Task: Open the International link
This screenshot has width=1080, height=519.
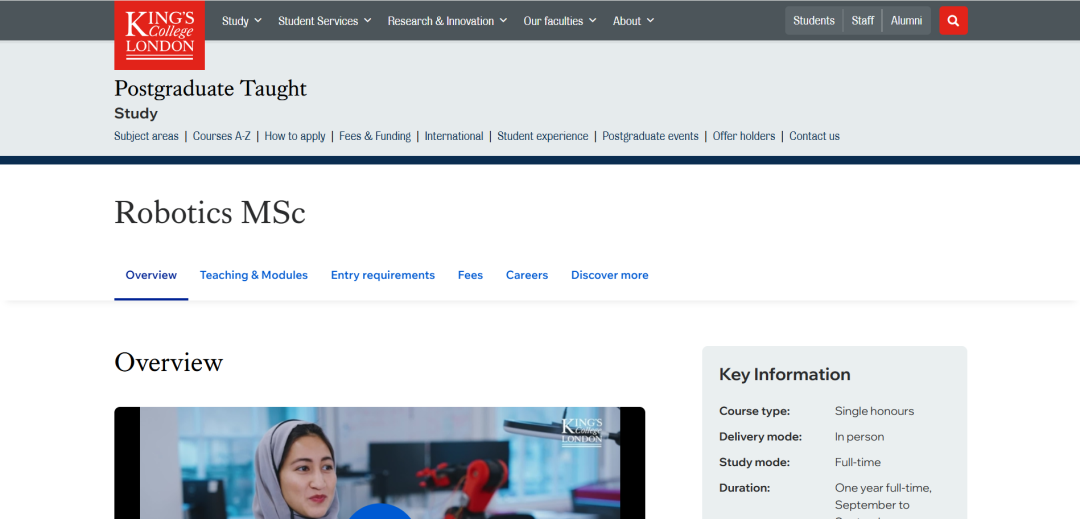Action: pyautogui.click(x=454, y=136)
